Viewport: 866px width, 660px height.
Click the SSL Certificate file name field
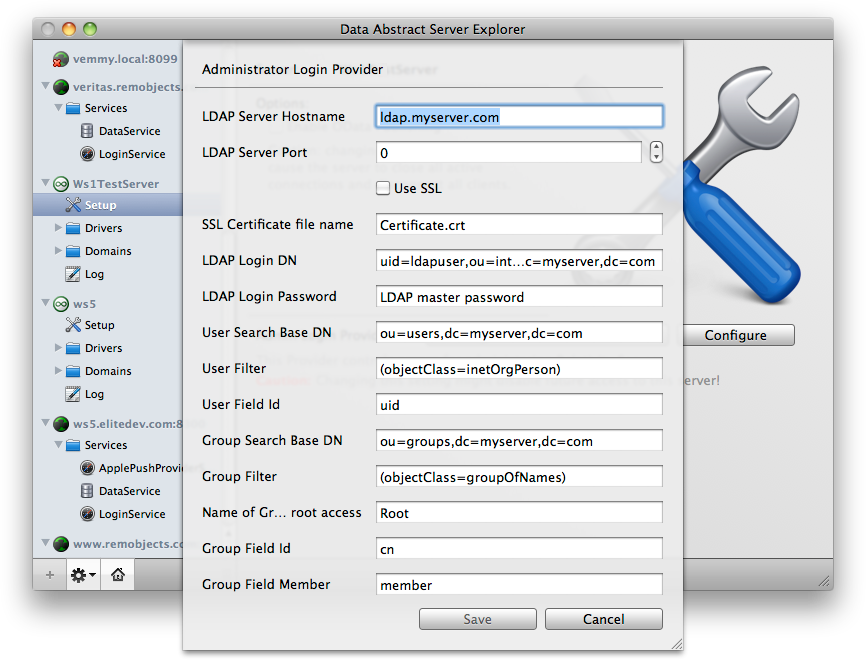(519, 225)
